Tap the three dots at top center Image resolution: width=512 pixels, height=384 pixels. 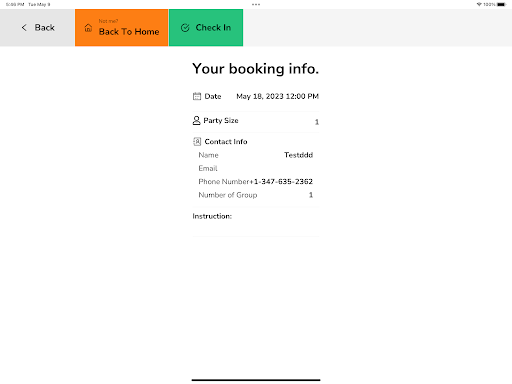256,4
